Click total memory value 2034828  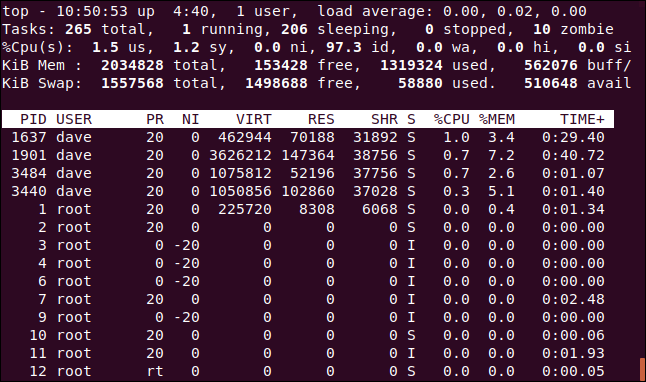(132, 65)
